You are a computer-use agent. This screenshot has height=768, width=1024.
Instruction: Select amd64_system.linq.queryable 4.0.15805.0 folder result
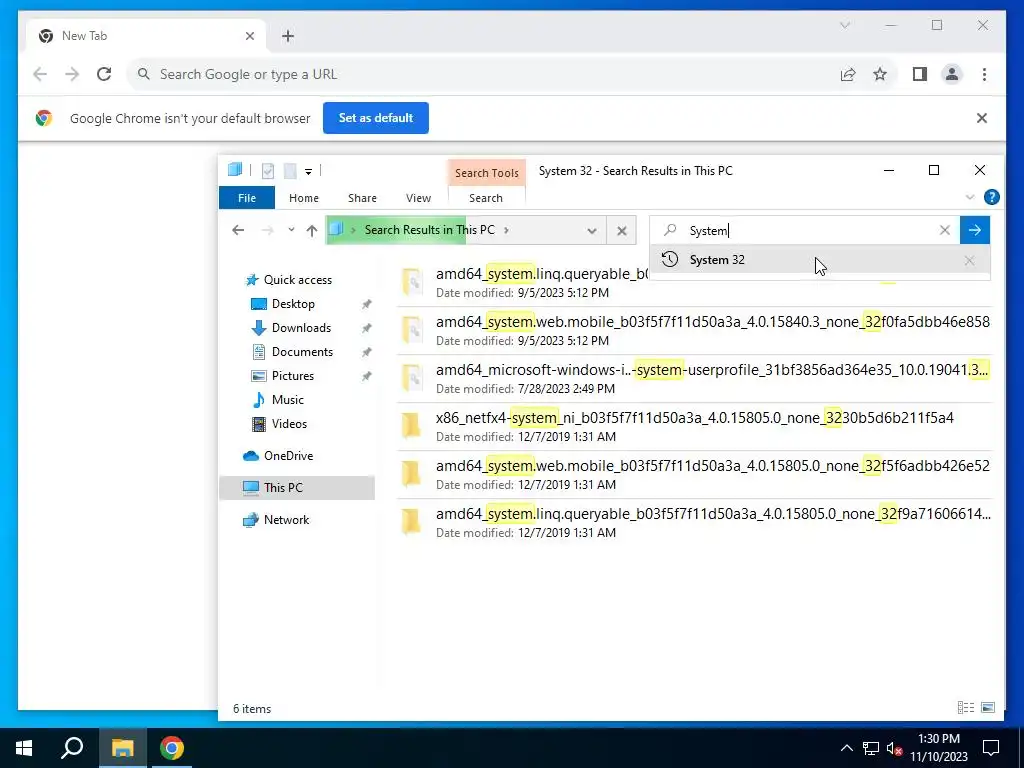click(x=695, y=523)
